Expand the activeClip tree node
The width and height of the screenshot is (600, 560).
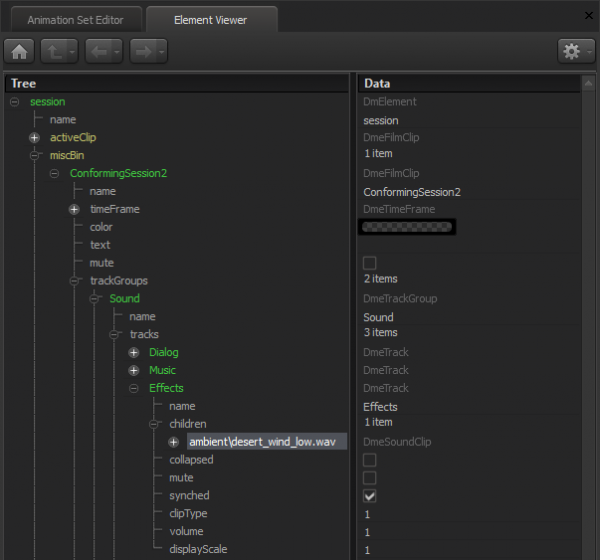coord(34,137)
